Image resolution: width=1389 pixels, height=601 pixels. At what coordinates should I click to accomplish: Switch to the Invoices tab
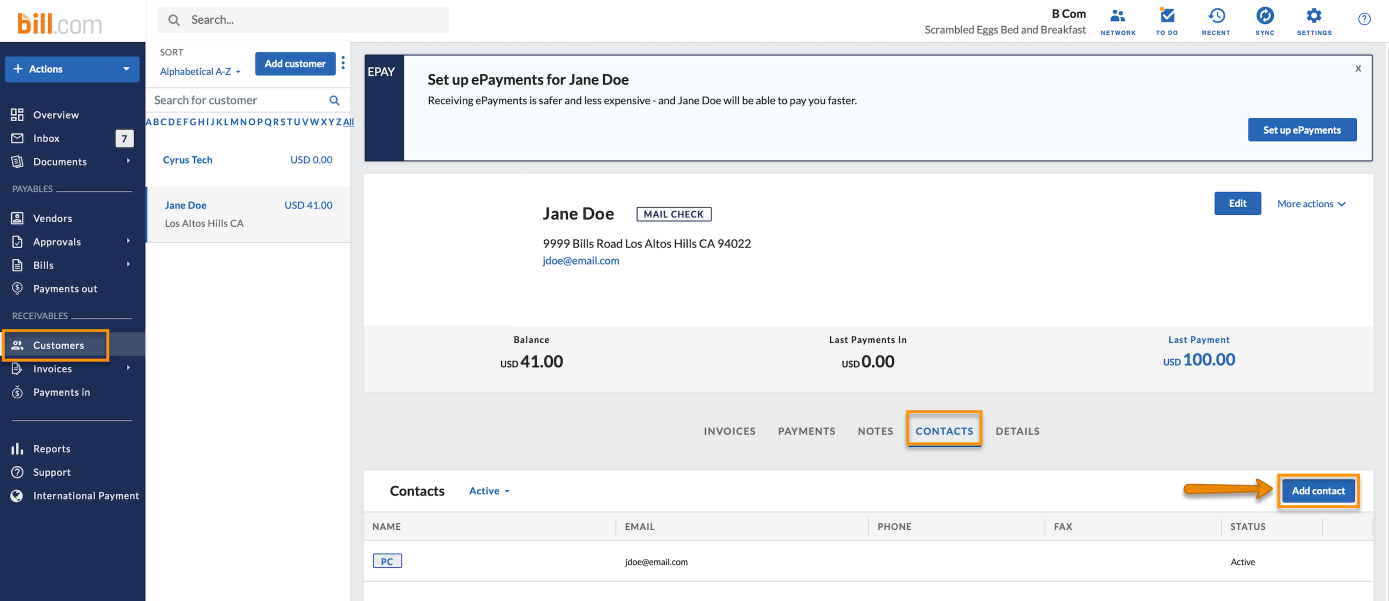click(730, 431)
